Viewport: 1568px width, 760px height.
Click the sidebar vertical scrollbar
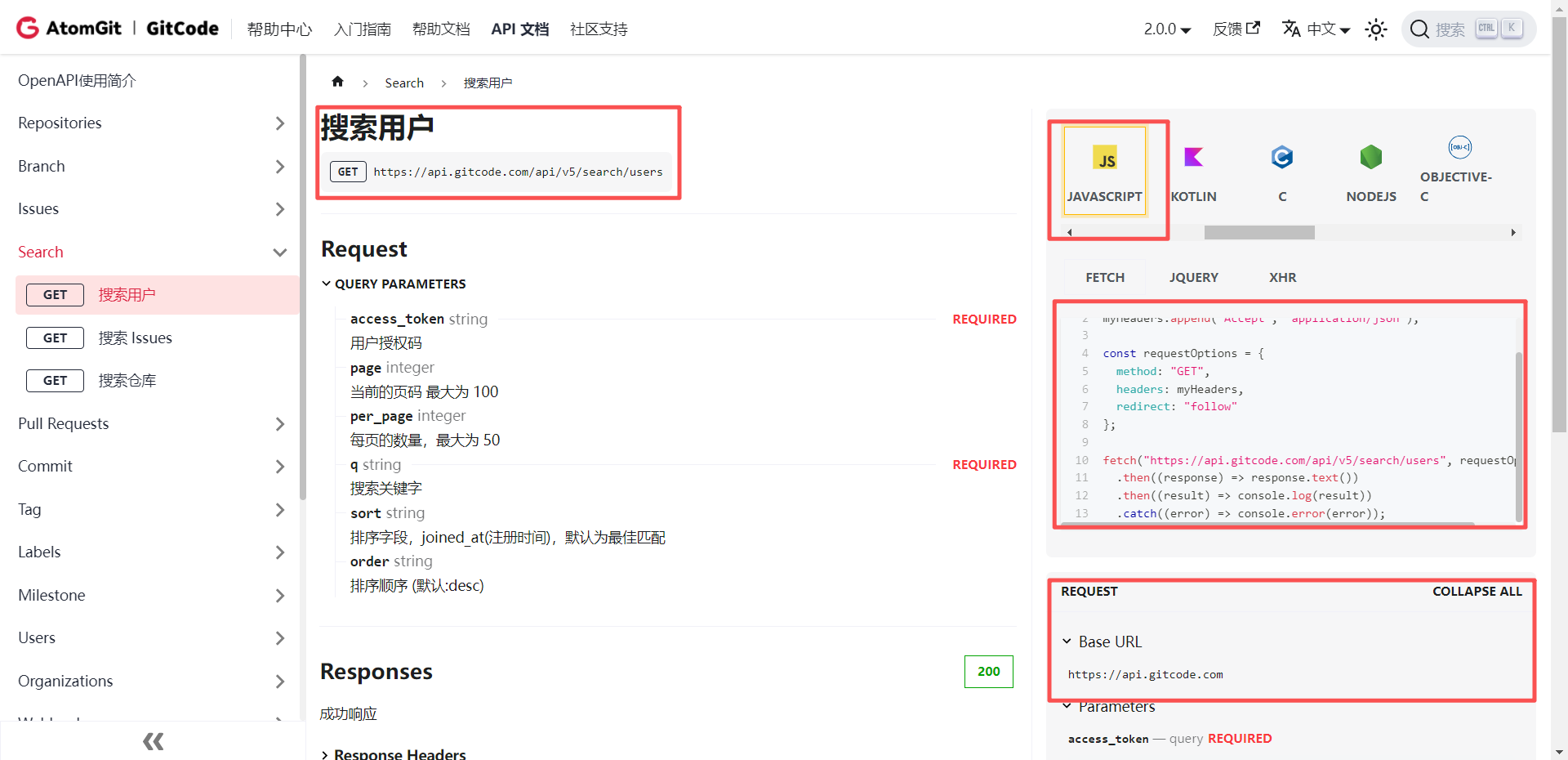click(x=302, y=278)
